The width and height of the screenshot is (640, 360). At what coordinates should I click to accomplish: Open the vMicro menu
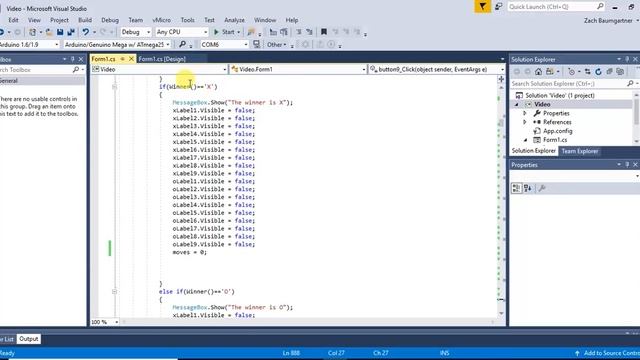point(162,20)
